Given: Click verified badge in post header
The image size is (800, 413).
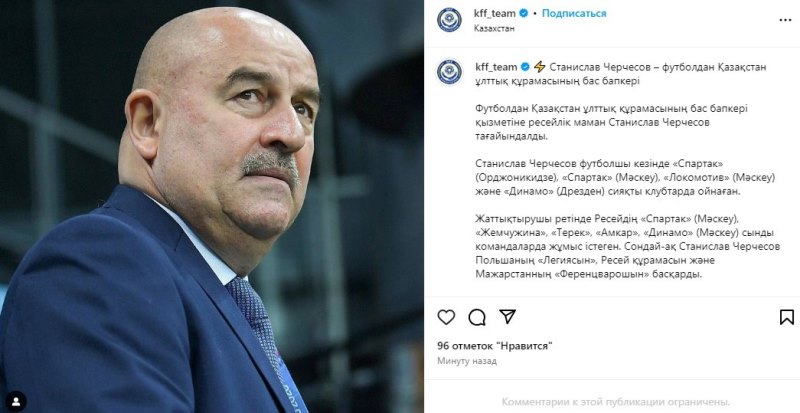Looking at the screenshot, I should [x=523, y=13].
